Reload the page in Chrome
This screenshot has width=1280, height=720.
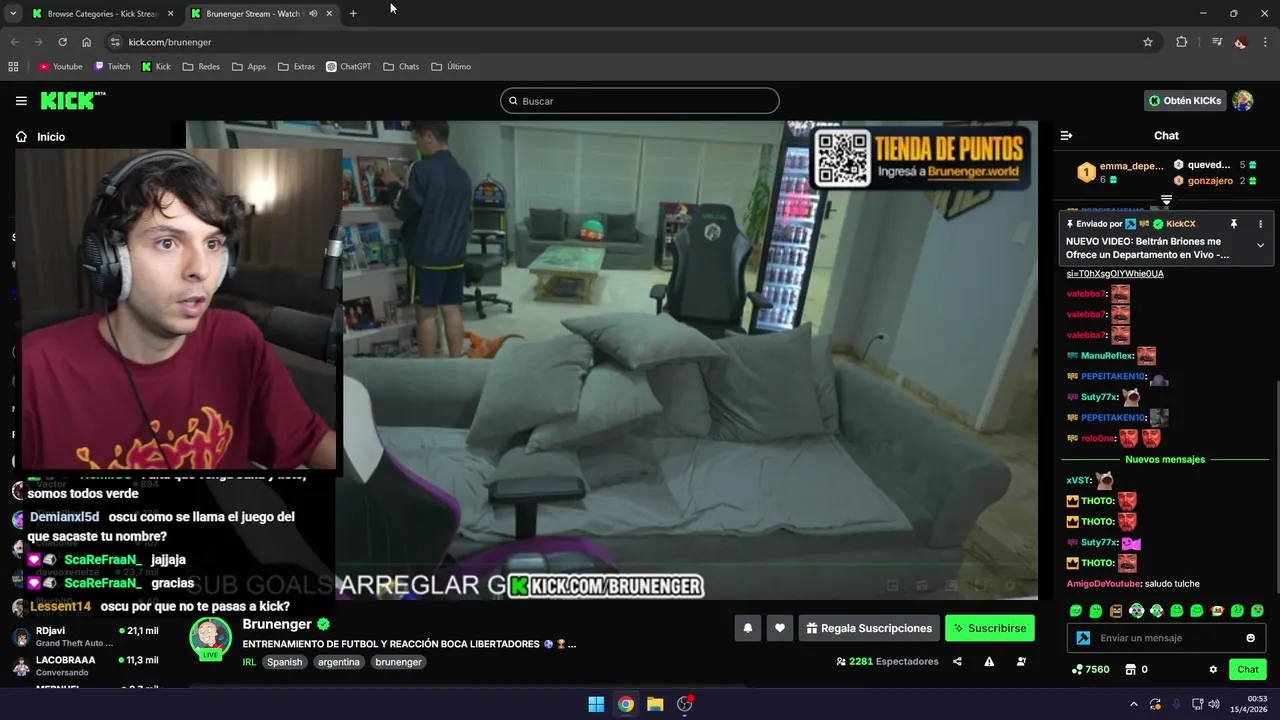[62, 42]
